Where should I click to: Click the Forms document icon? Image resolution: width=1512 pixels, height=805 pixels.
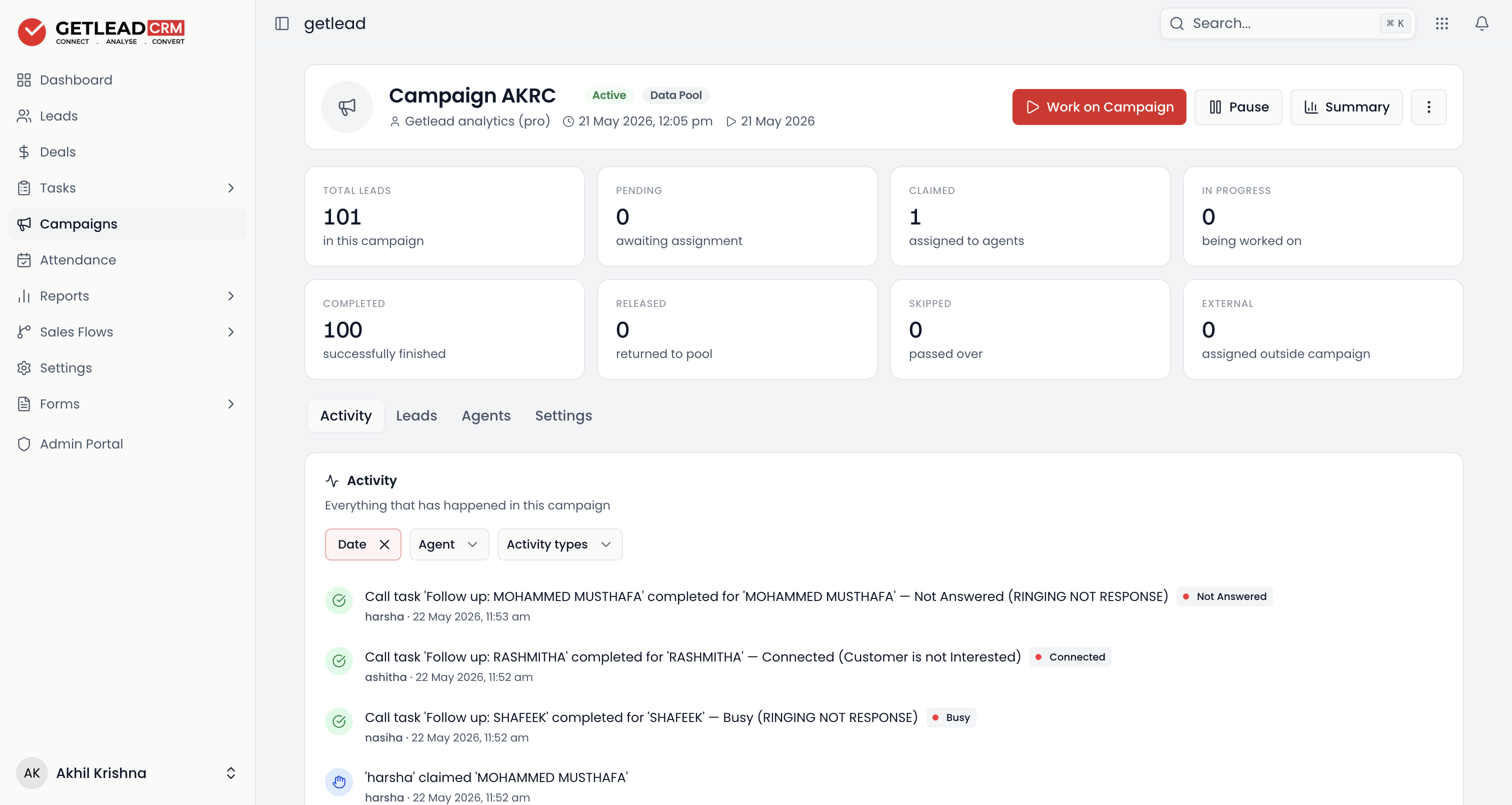24,404
